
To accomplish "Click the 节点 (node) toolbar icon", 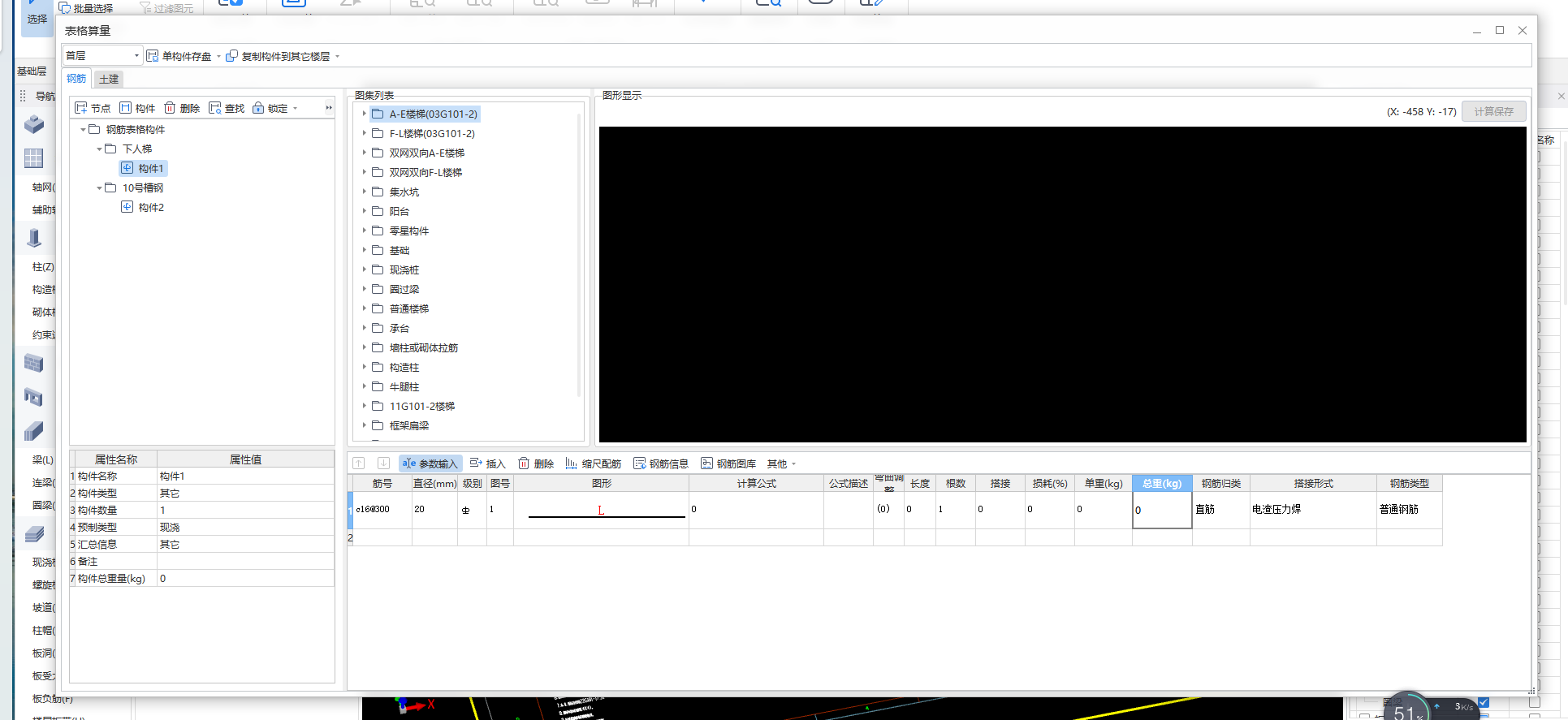I will [81, 108].
